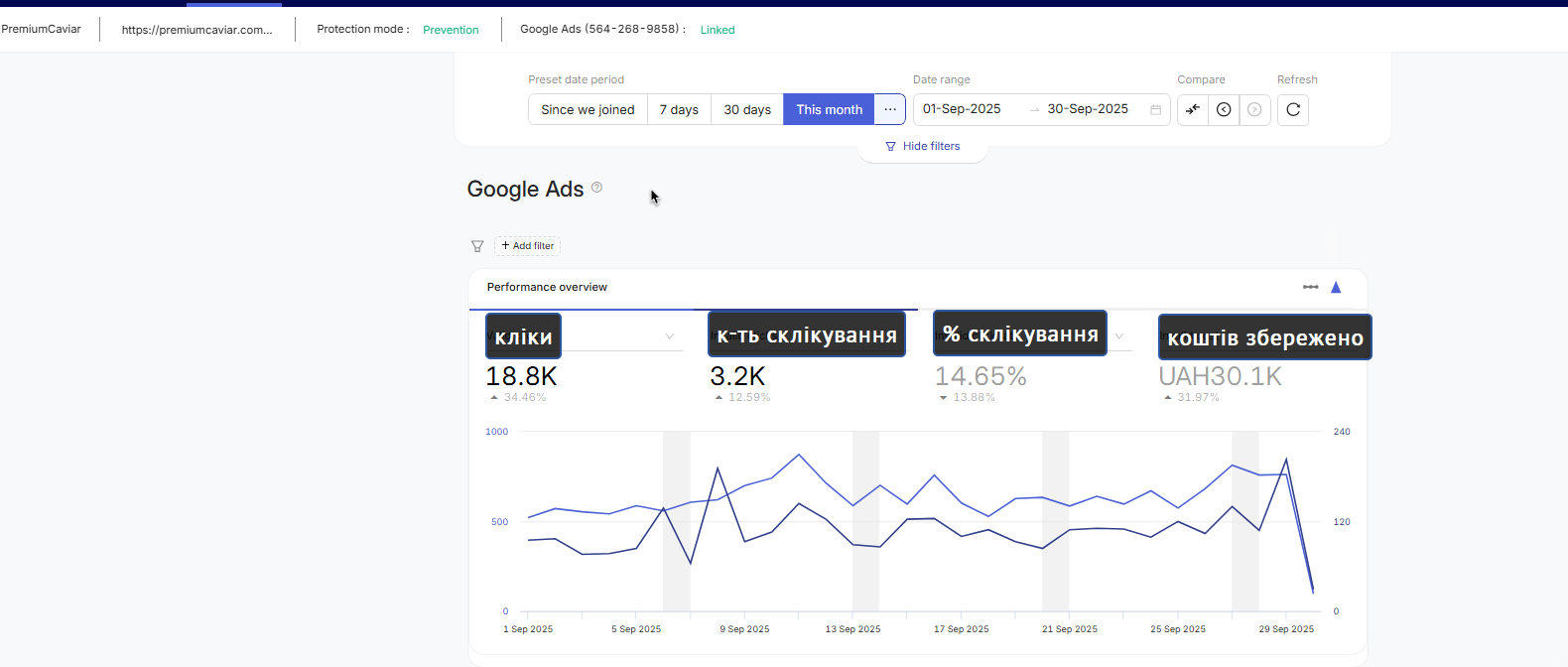Select the 30 days preset
Image resolution: width=1568 pixels, height=667 pixels.
(x=747, y=109)
